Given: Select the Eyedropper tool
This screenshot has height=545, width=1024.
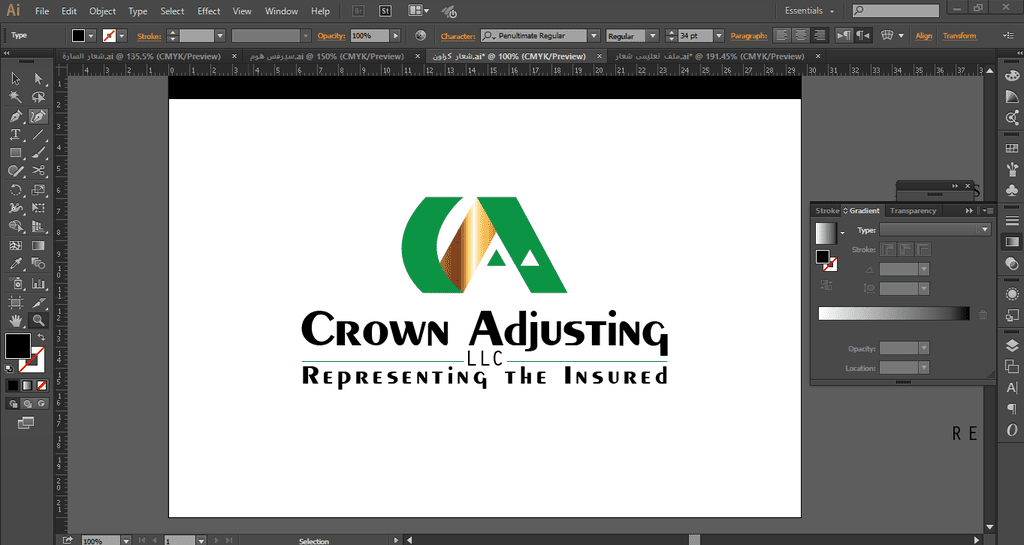Looking at the screenshot, I should (15, 264).
